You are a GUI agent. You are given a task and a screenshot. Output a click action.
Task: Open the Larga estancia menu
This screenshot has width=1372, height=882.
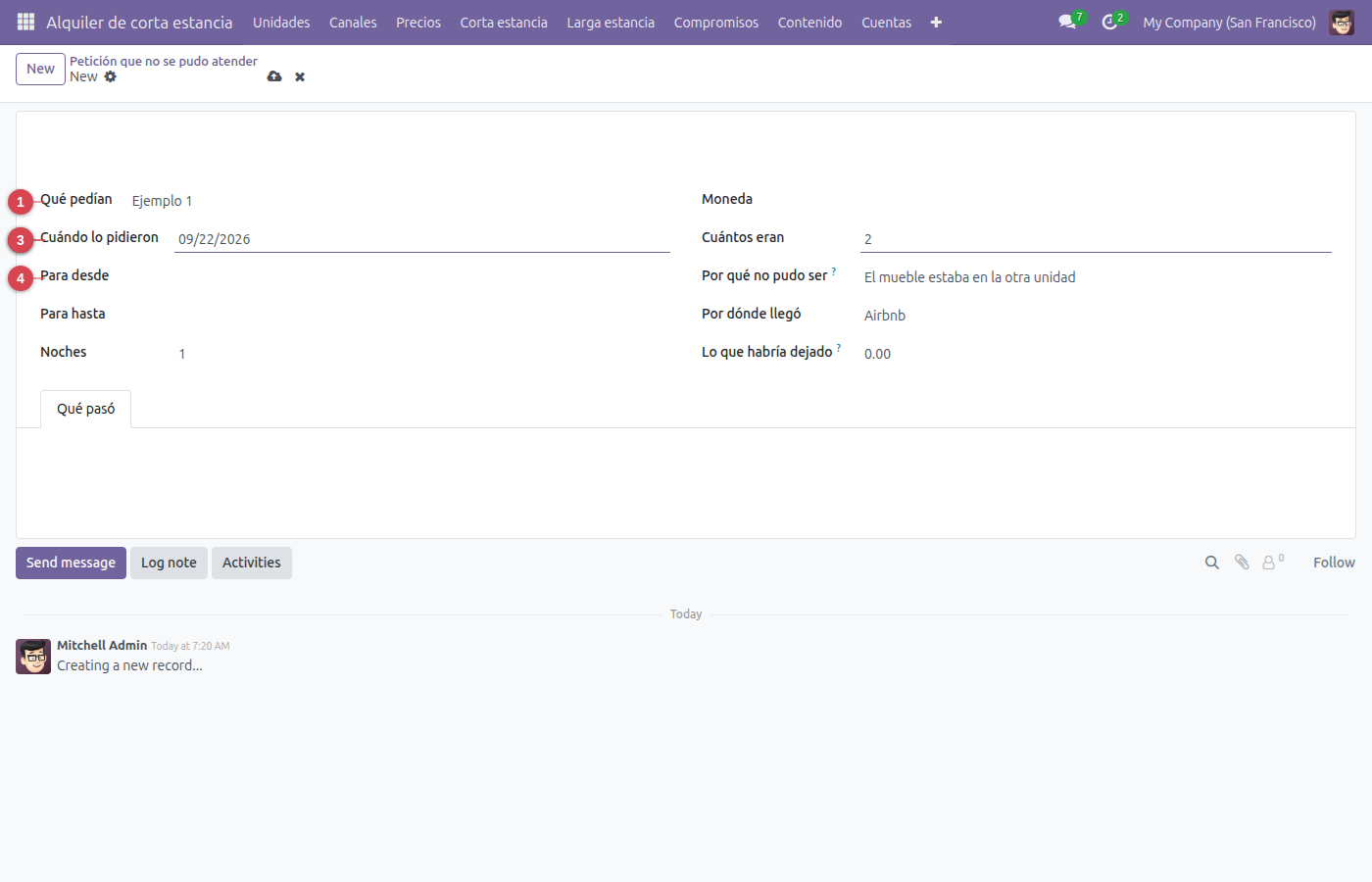(x=611, y=22)
